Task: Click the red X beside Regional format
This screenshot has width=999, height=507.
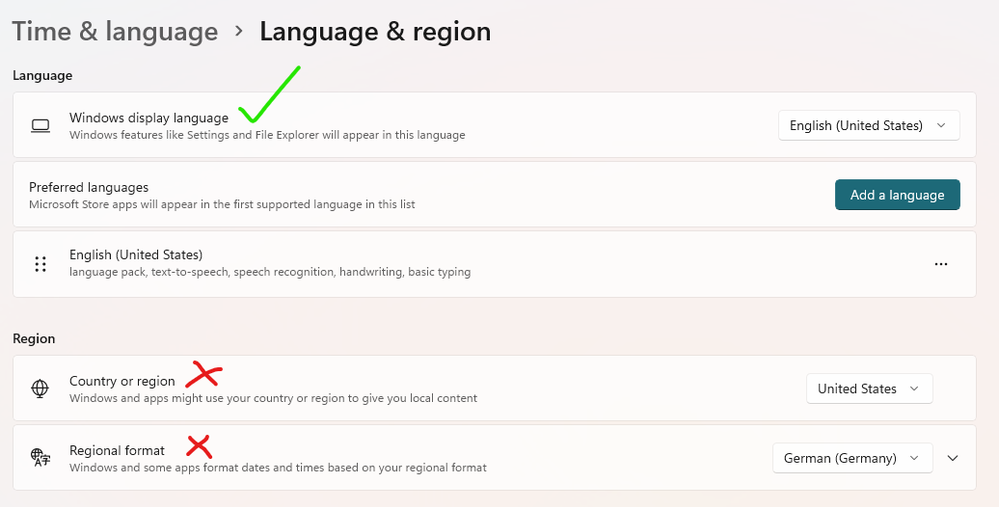Action: pyautogui.click(x=198, y=446)
